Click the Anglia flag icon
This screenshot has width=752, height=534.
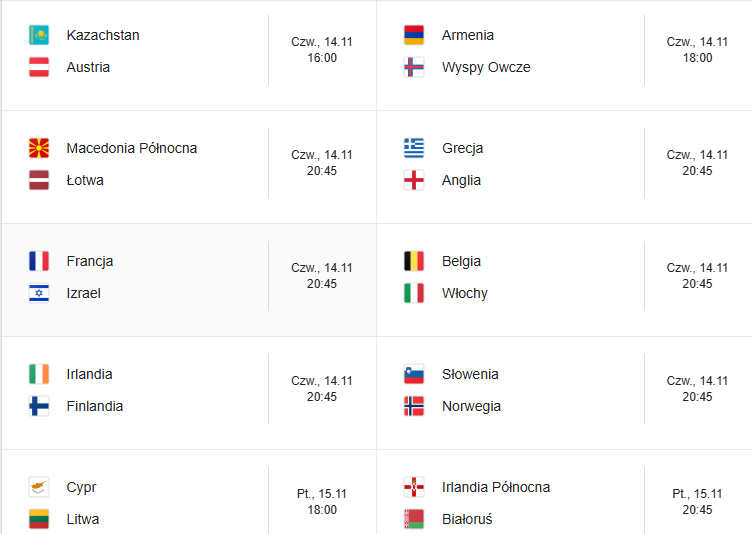point(414,180)
